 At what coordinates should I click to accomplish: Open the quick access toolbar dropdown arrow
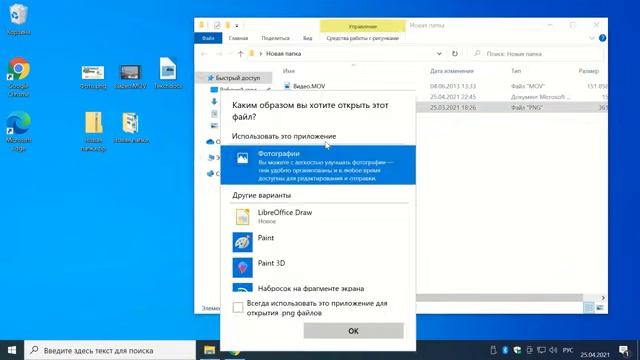tap(237, 25)
